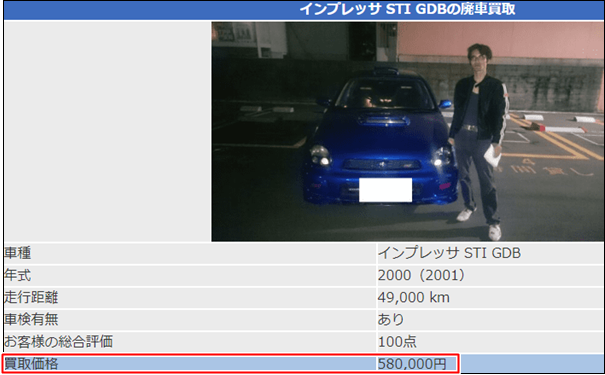This screenshot has width=605, height=375.
Task: Click the 年式 row label
Action: pyautogui.click(x=18, y=275)
